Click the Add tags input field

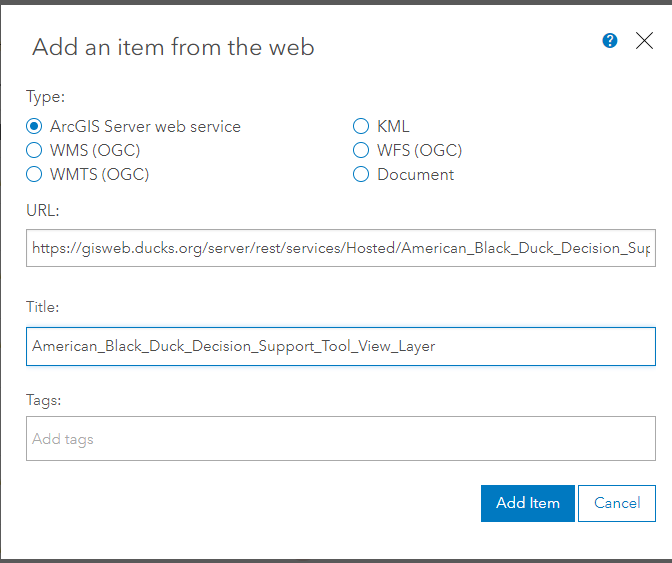tap(340, 439)
